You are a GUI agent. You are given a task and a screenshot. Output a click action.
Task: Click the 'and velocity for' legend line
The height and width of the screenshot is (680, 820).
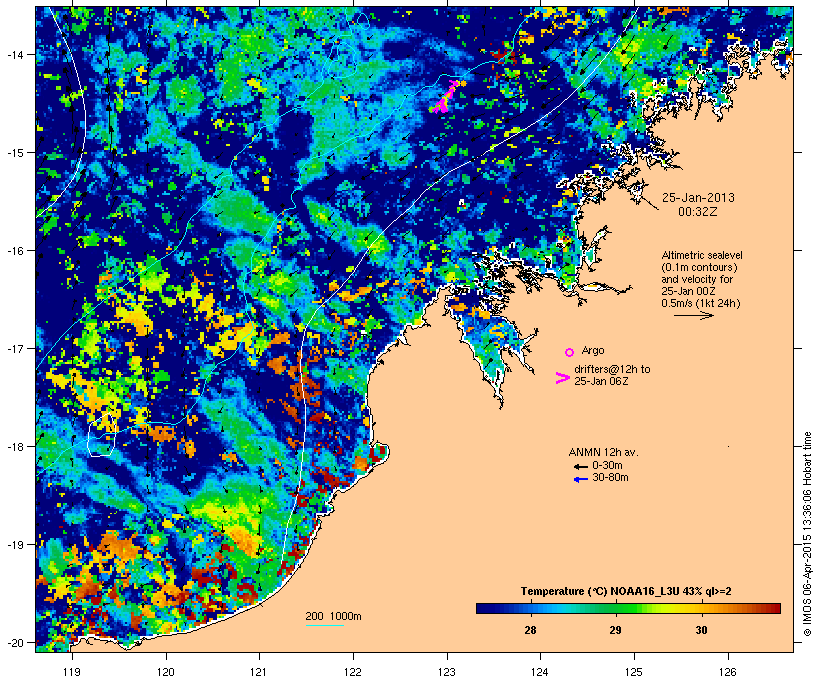coord(697,279)
